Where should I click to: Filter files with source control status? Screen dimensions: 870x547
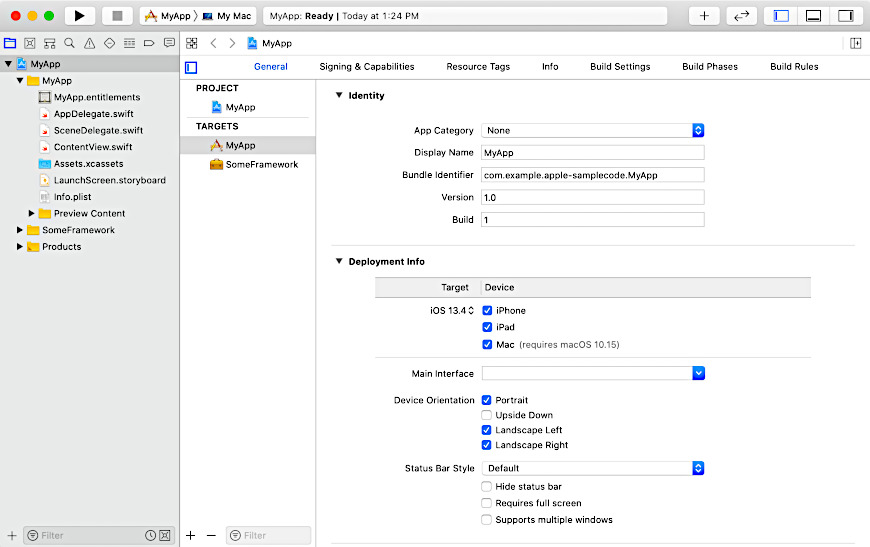pos(165,535)
